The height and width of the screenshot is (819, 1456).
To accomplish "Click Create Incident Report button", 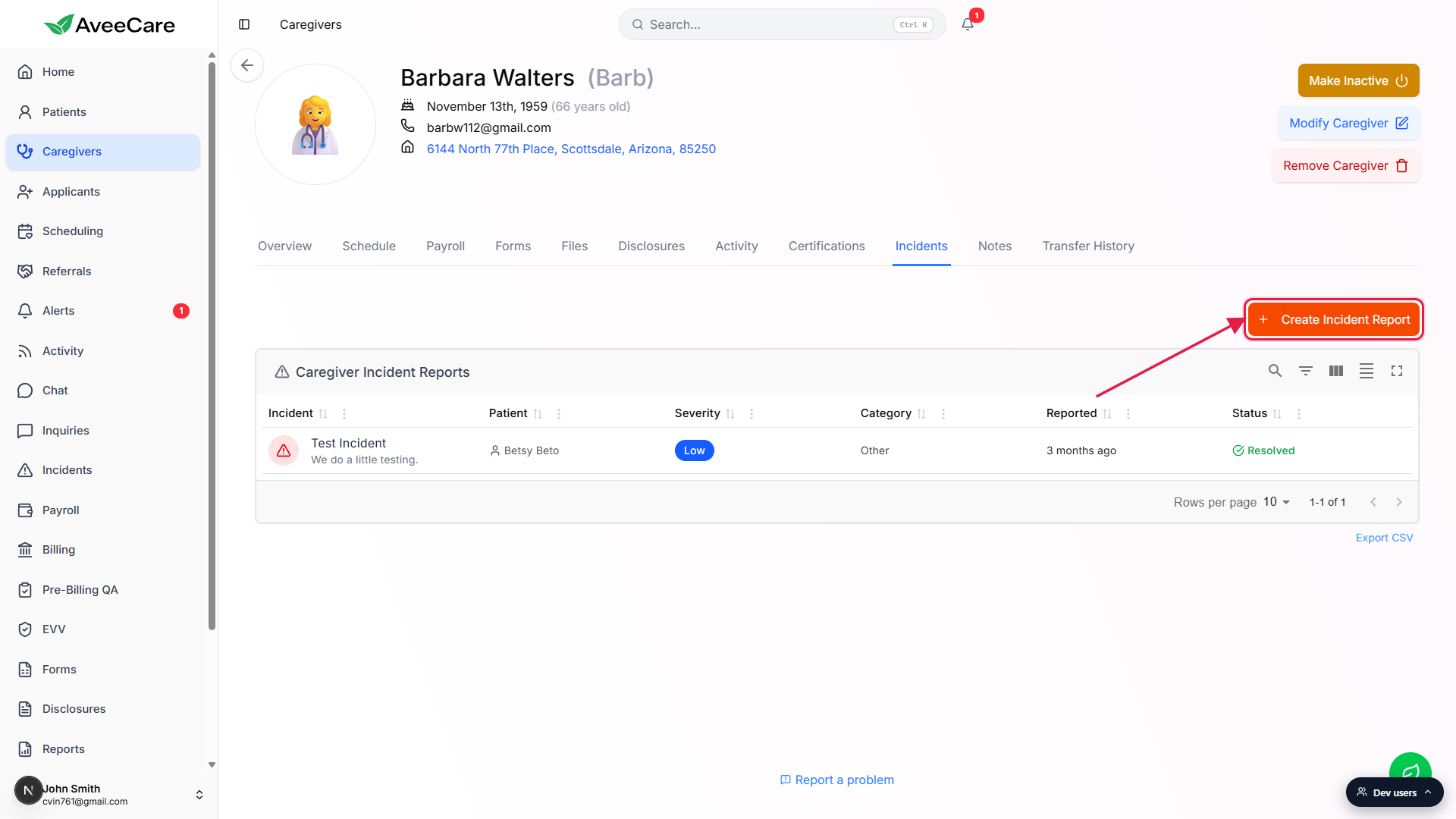I will pos(1334,320).
